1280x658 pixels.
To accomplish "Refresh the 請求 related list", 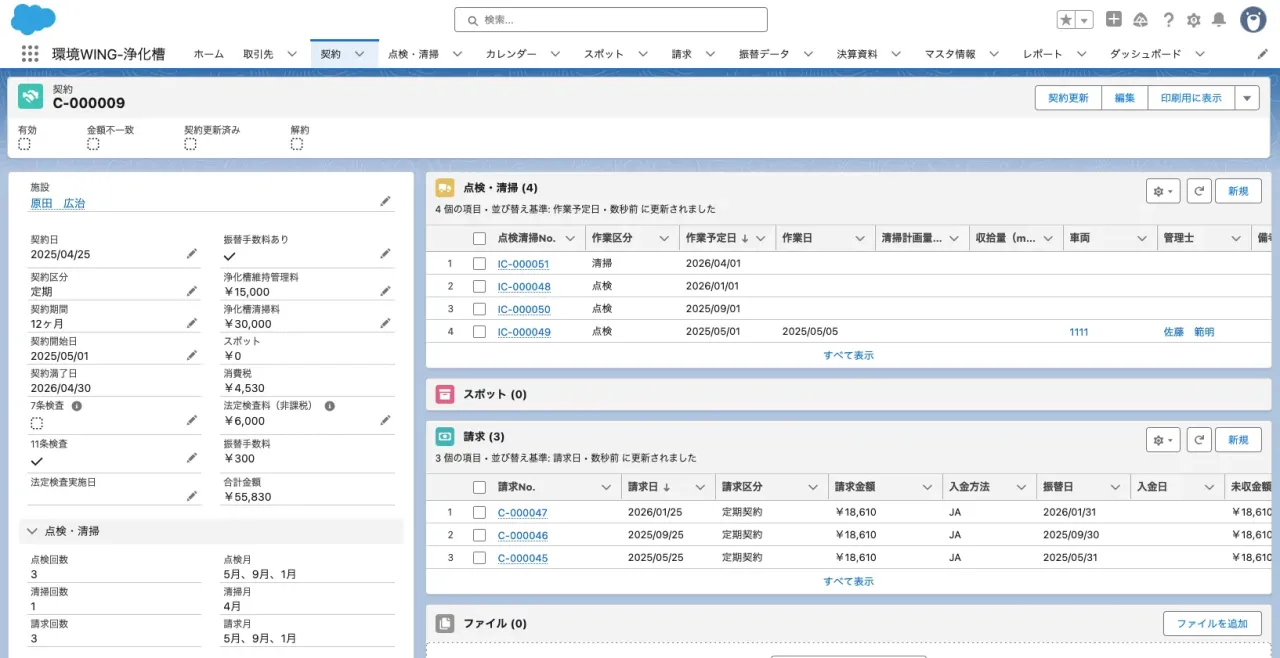I will tap(1199, 439).
